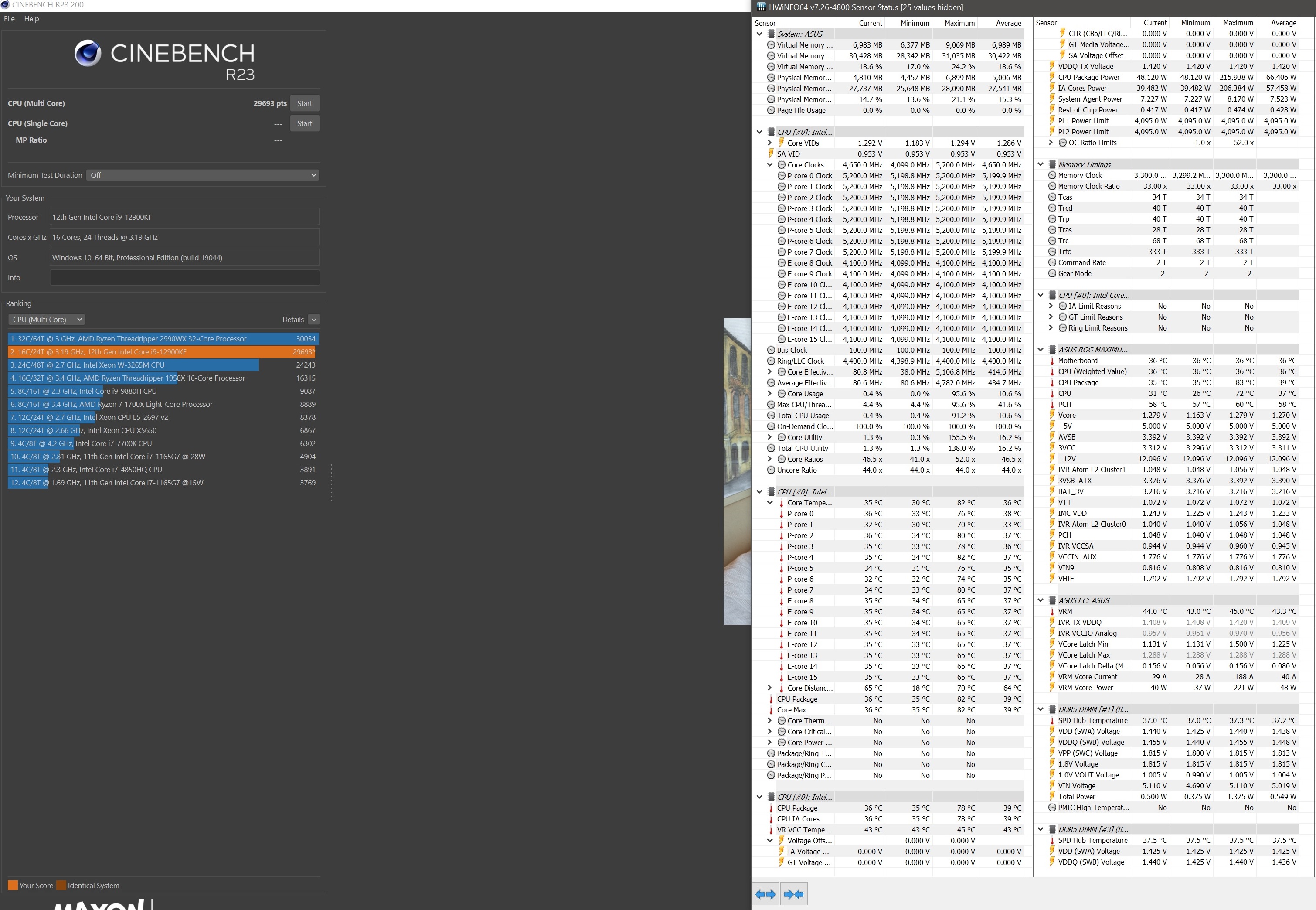Open the Details dropdown arrow in Ranking
1316x910 pixels.
coord(314,319)
